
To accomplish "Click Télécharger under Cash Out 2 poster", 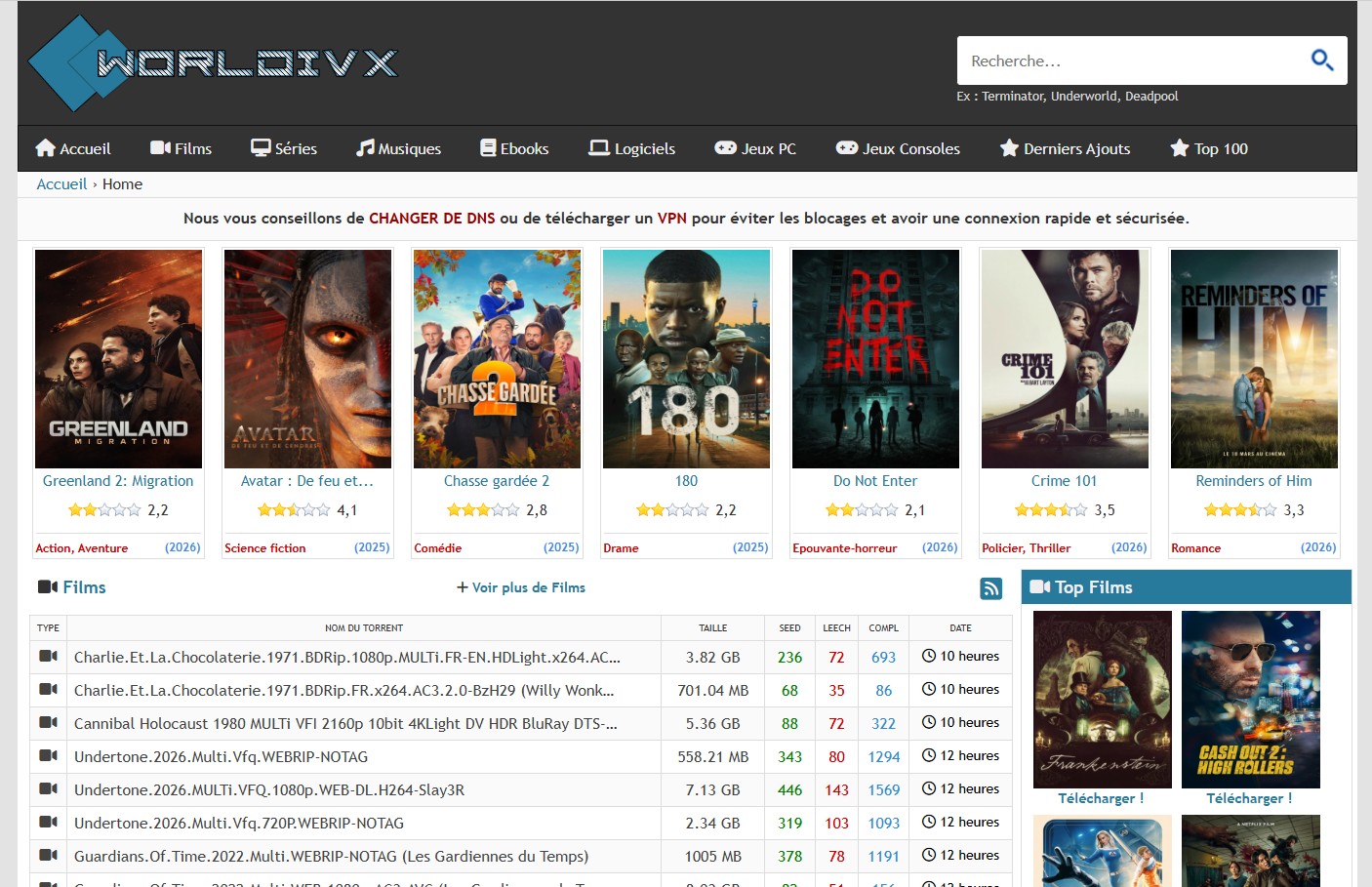I will 1250,798.
